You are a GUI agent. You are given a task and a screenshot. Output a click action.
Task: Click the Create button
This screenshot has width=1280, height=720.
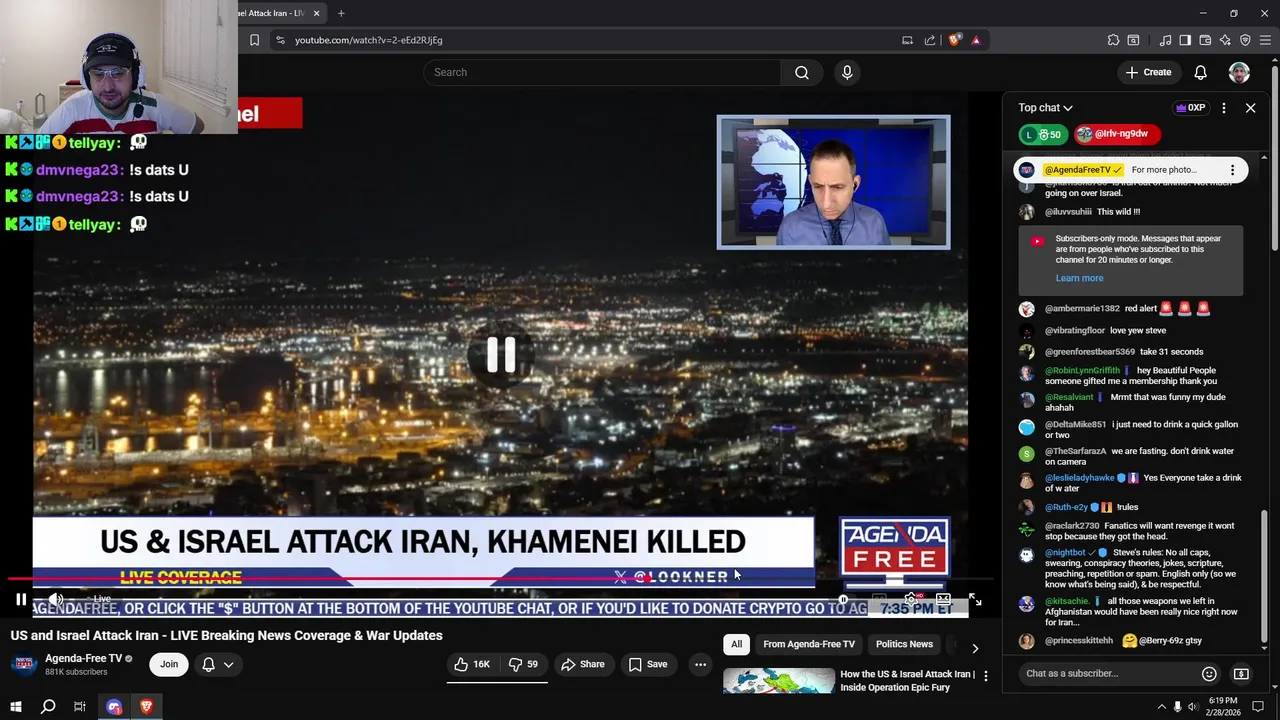tap(1148, 72)
